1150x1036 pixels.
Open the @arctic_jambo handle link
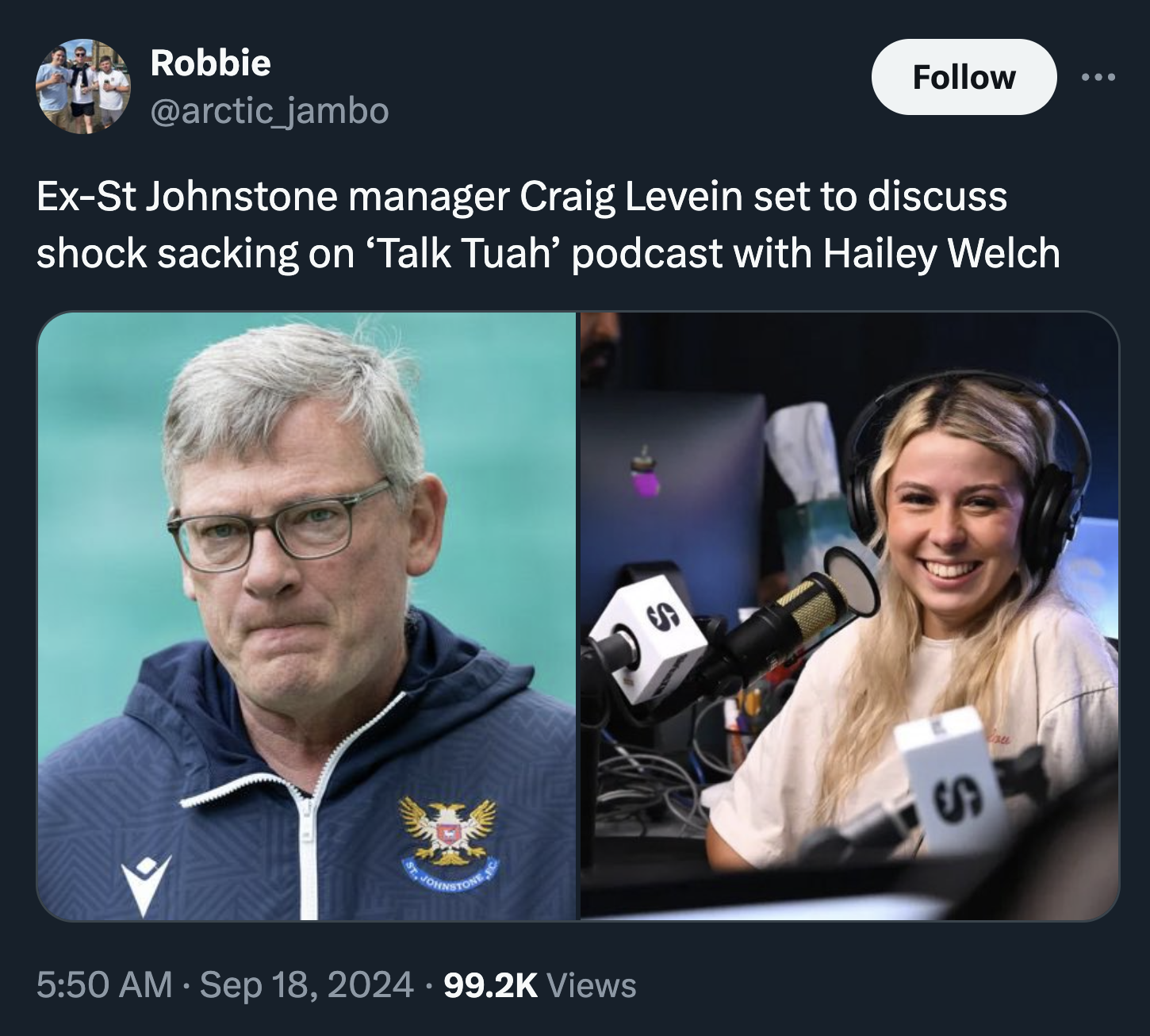click(269, 111)
